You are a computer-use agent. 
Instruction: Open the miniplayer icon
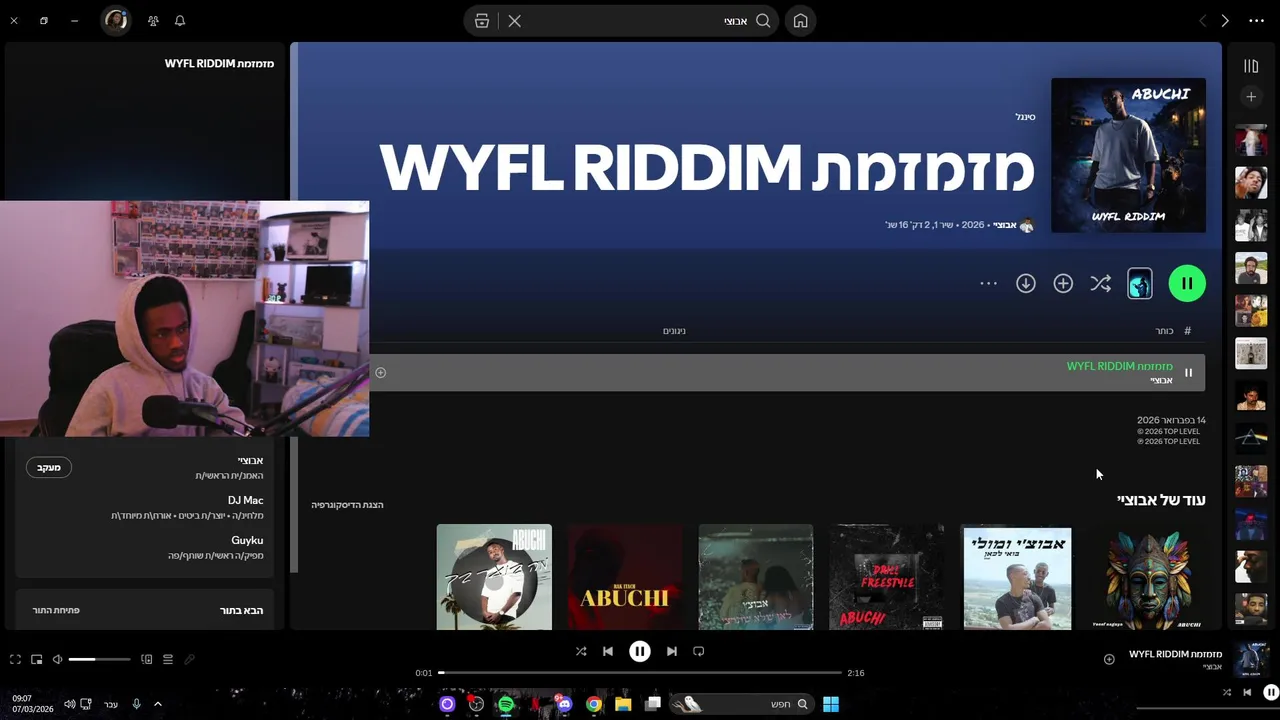36,659
